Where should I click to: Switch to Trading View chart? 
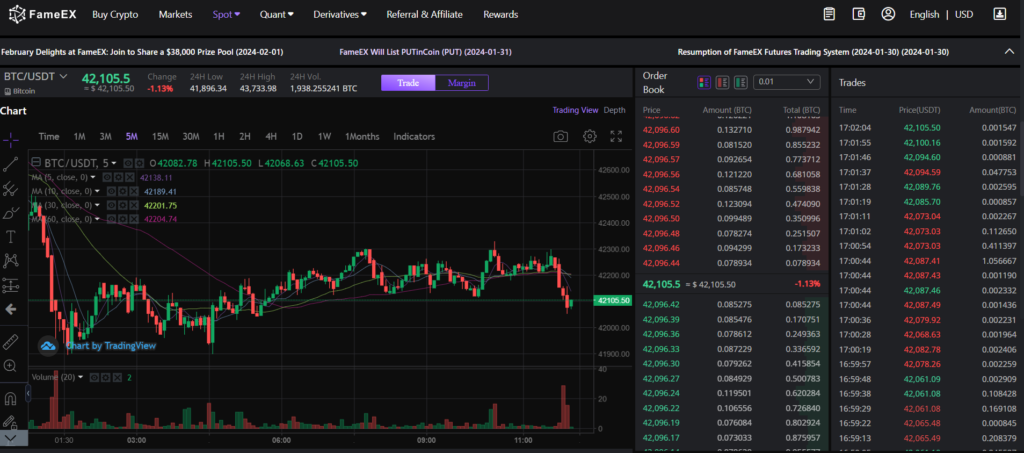(575, 110)
